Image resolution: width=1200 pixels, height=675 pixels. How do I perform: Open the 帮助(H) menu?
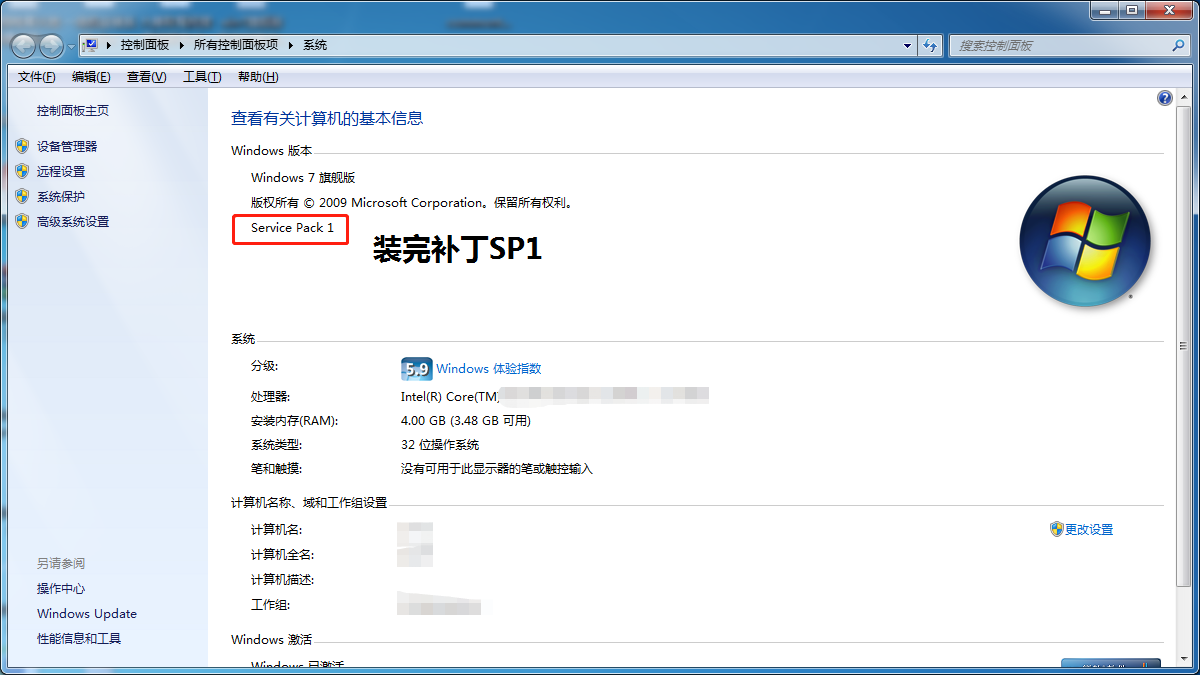click(x=258, y=77)
